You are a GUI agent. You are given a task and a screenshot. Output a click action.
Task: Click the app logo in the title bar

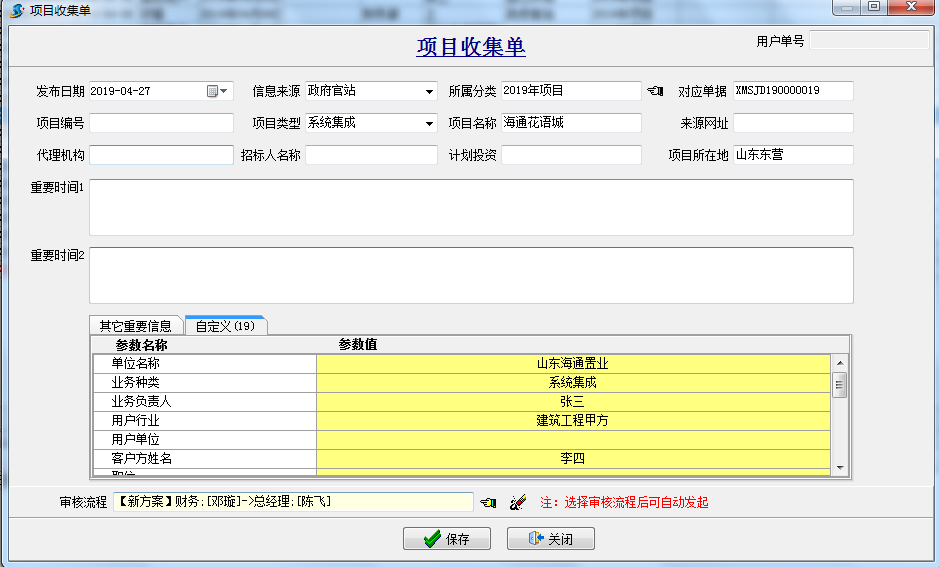[x=17, y=10]
